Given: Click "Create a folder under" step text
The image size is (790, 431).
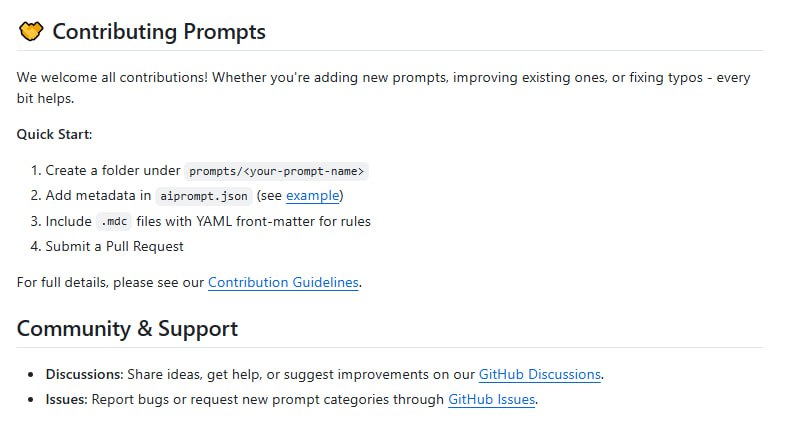Looking at the screenshot, I should tap(113, 171).
